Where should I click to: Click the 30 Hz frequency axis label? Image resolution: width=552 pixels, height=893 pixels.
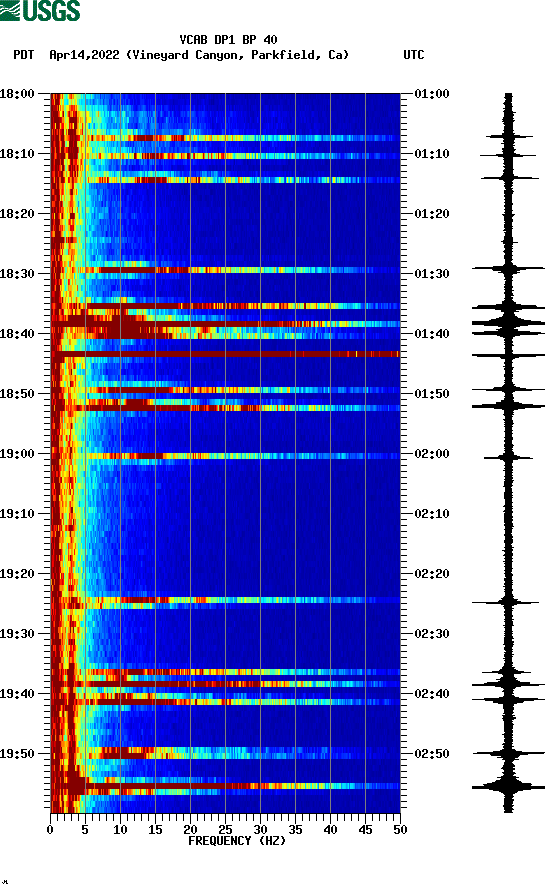260,830
